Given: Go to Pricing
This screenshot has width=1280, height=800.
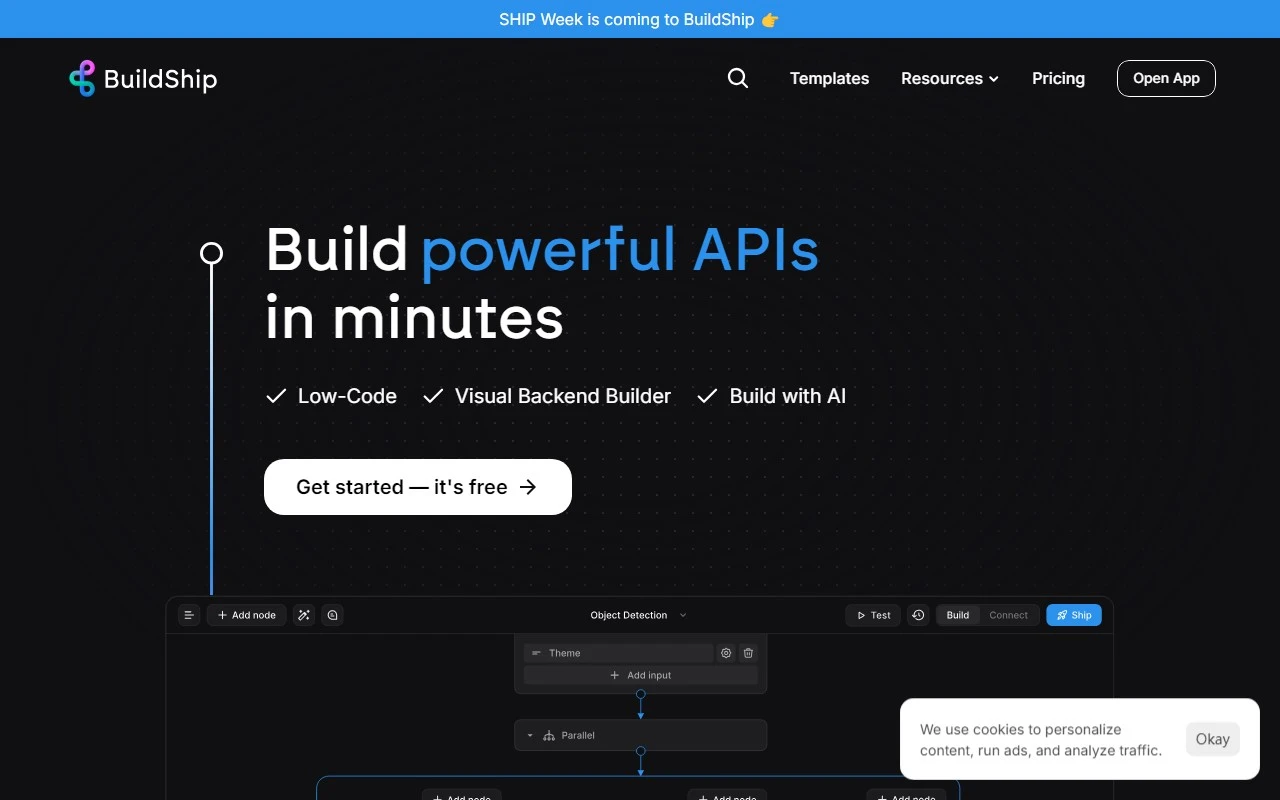Looking at the screenshot, I should tap(1058, 78).
